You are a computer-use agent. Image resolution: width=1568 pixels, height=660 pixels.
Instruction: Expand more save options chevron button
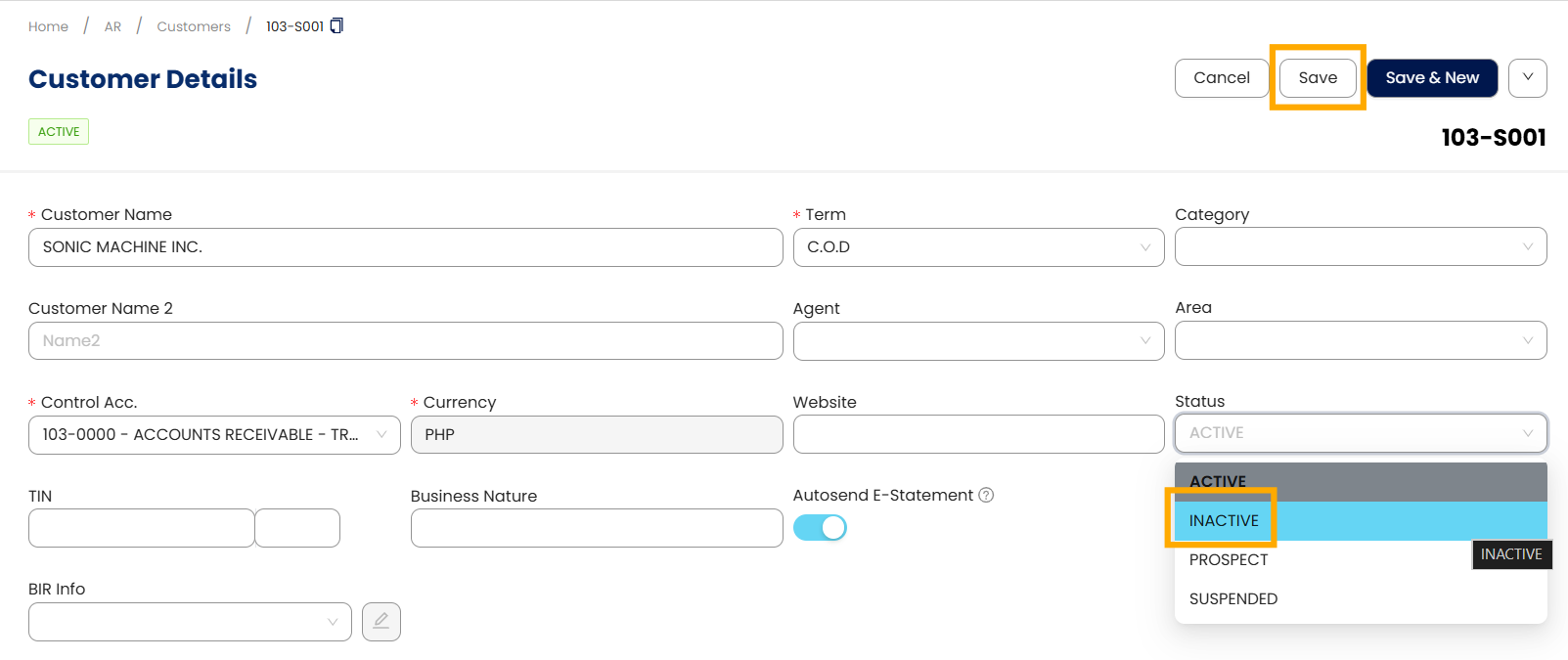1527,78
